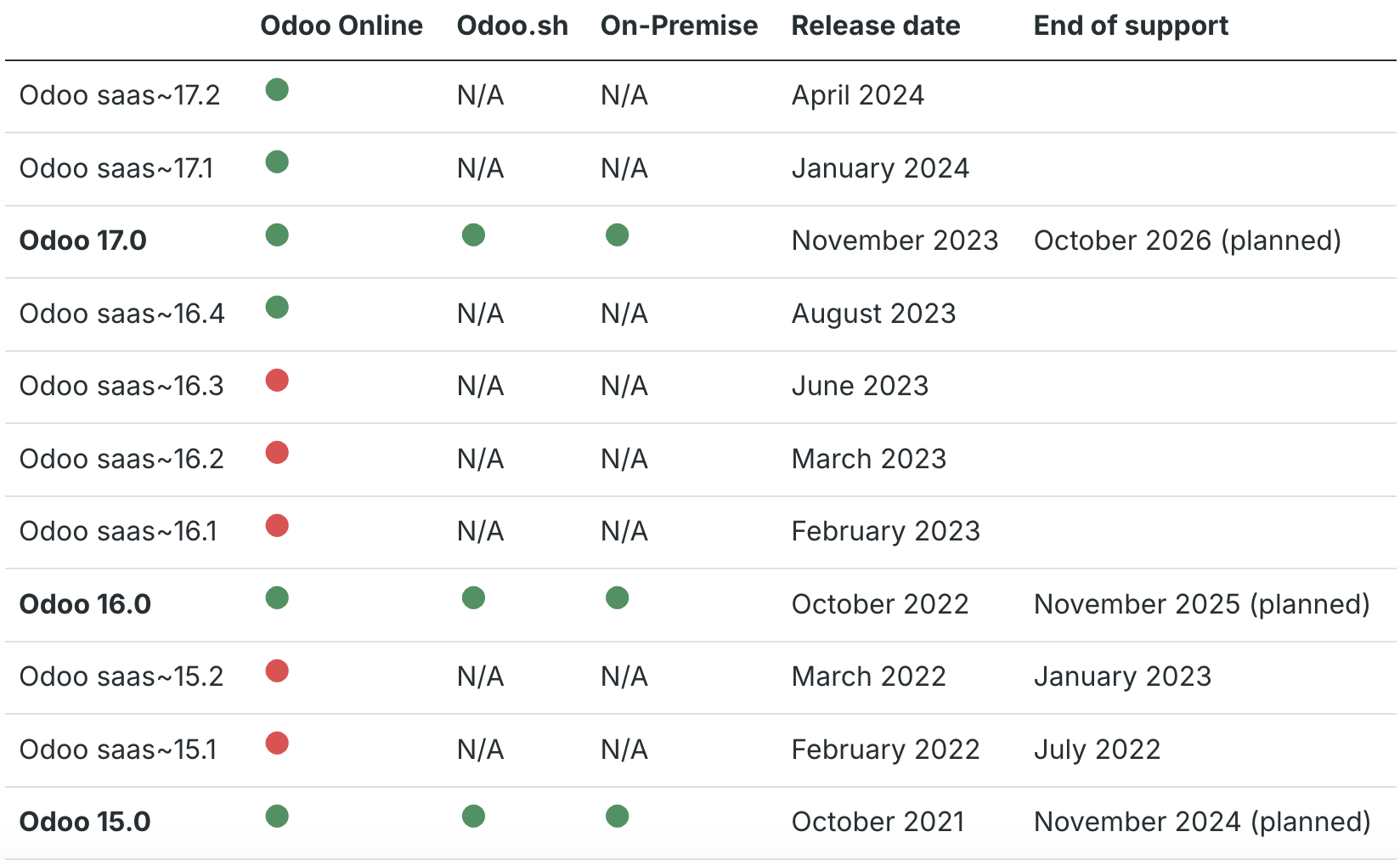The height and width of the screenshot is (860, 1400).
Task: Click October 2026 (planned) support date
Action: 1187,240
